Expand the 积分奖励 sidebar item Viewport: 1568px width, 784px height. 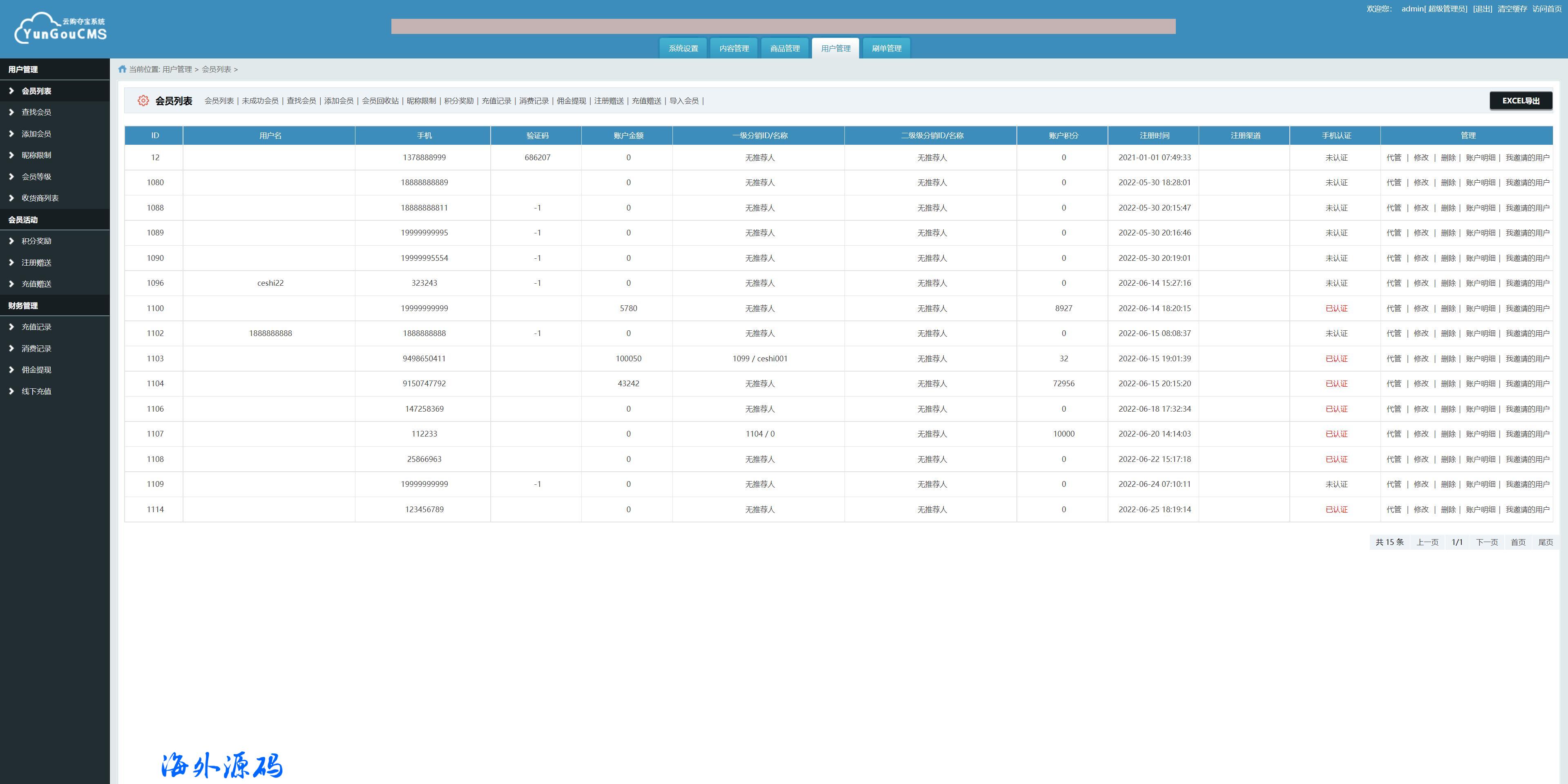tap(36, 241)
